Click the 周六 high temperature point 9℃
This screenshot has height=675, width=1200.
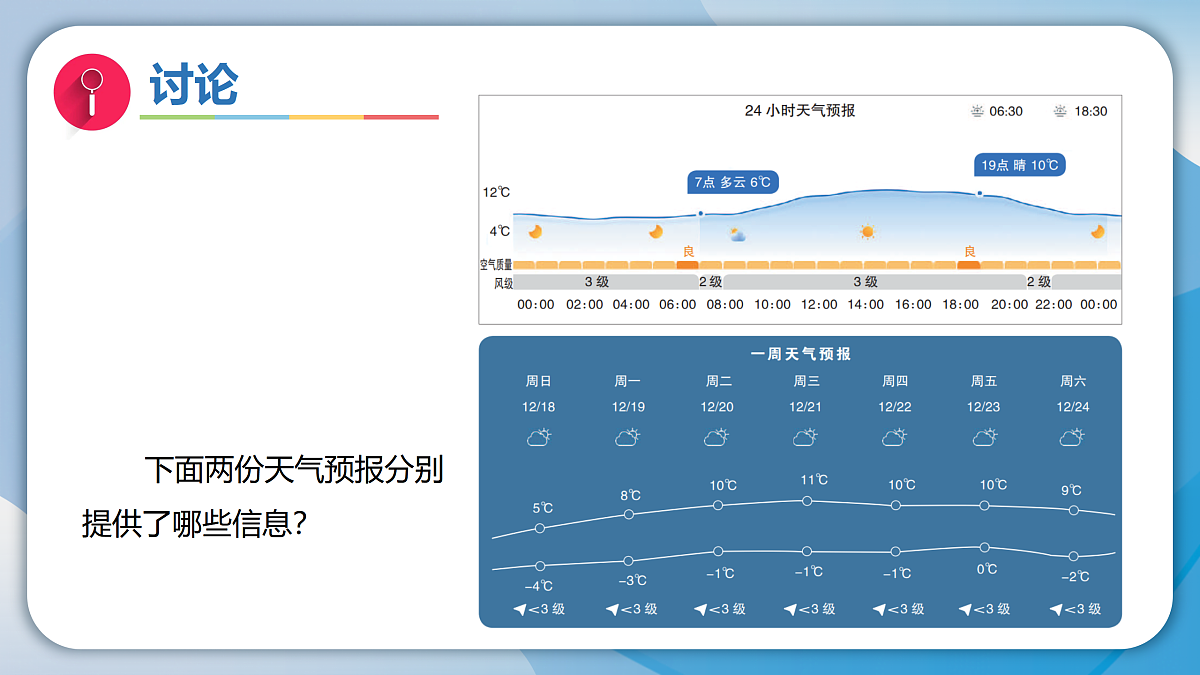tap(1074, 510)
